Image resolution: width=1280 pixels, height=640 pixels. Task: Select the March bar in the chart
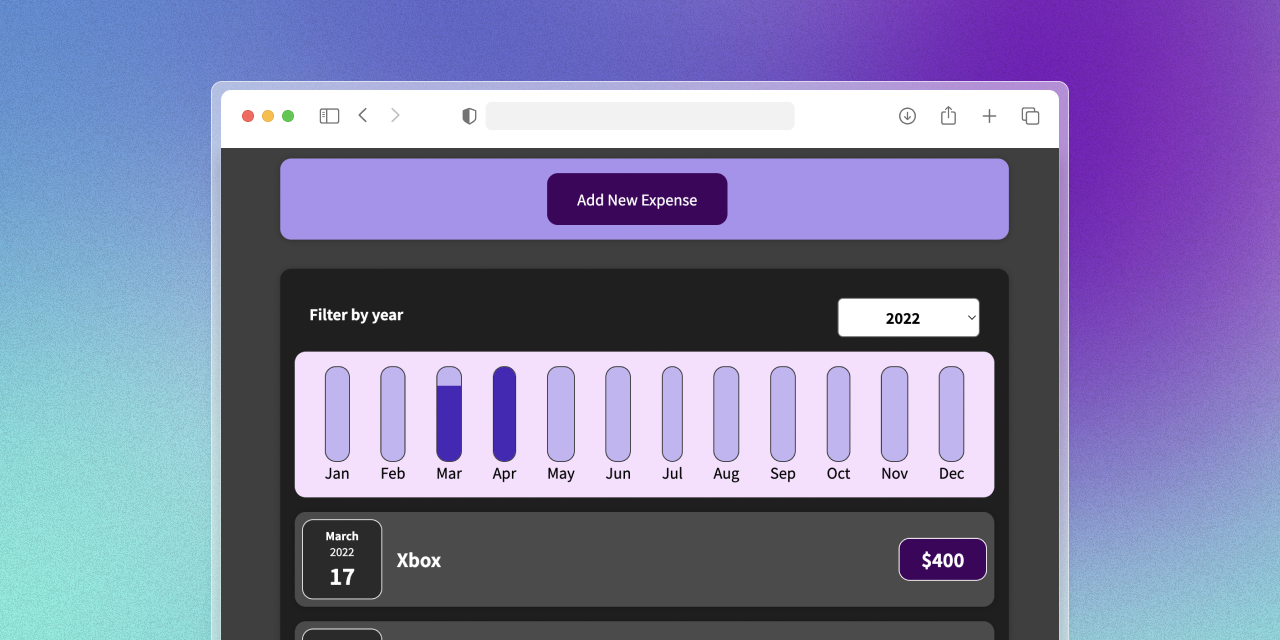[448, 415]
